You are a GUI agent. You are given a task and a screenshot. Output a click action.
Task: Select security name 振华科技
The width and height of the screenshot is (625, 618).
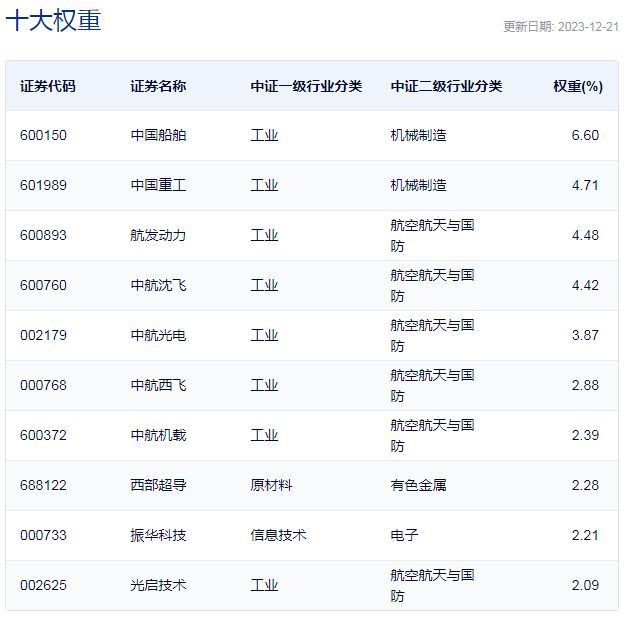click(x=158, y=535)
